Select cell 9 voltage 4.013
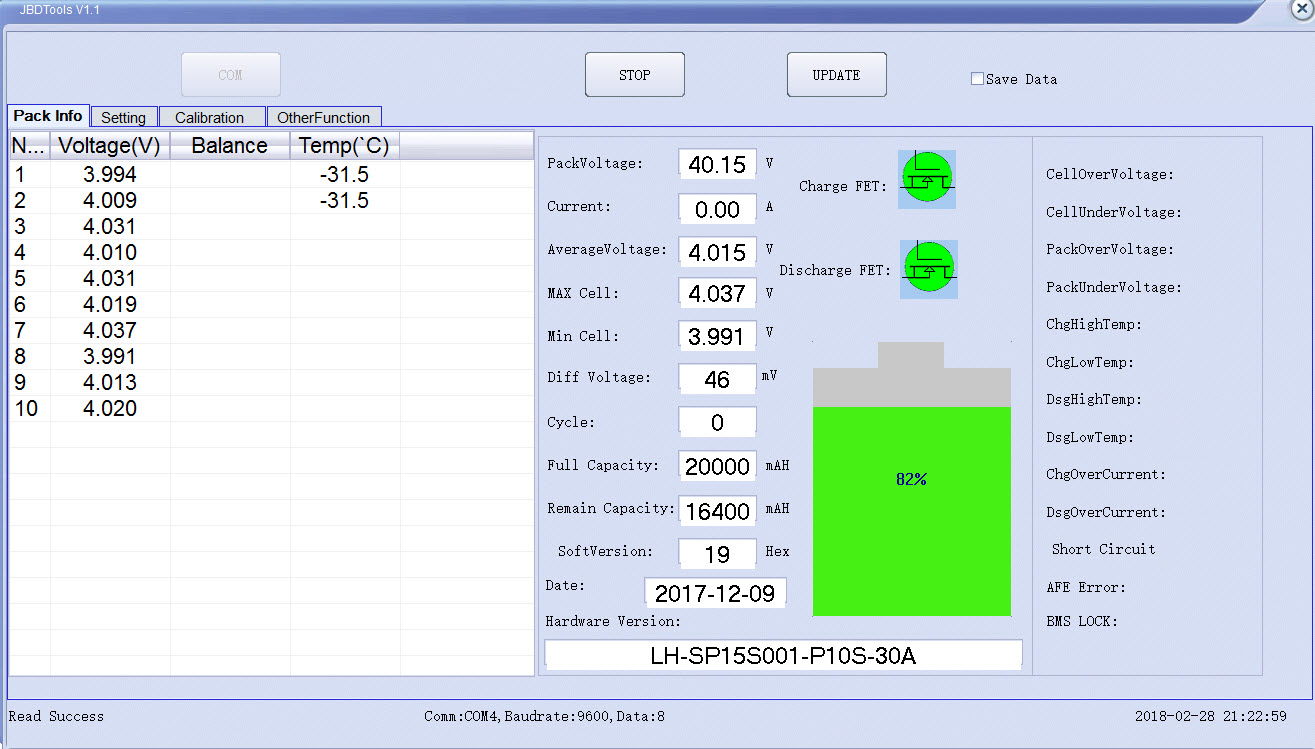 [110, 383]
